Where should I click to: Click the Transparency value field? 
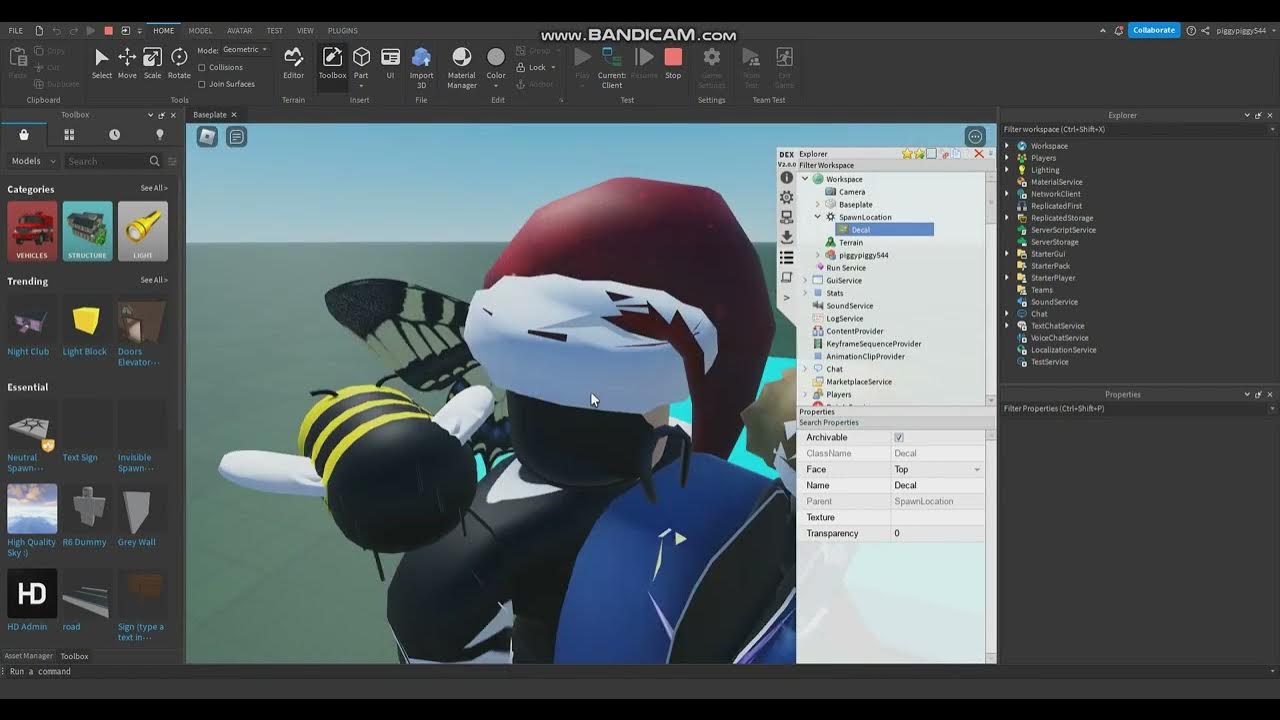pos(938,533)
